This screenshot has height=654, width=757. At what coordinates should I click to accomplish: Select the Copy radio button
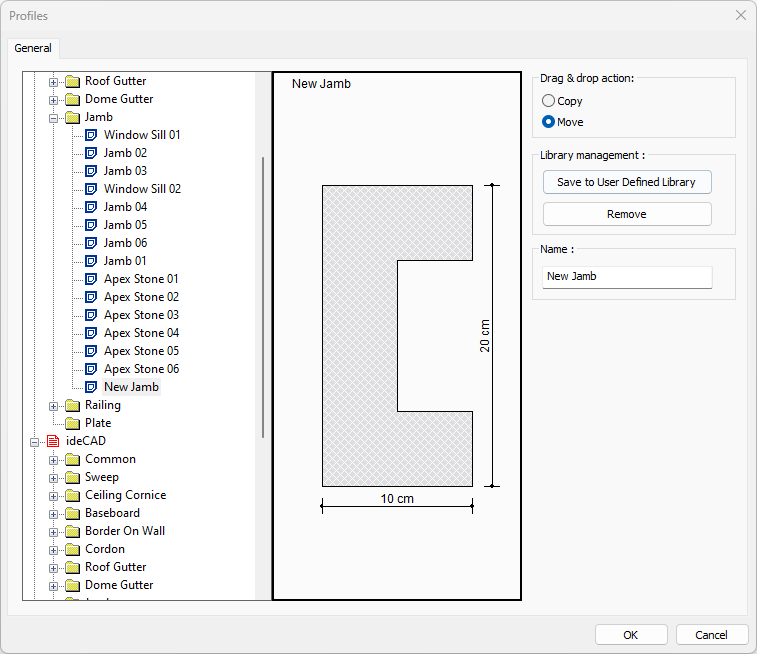[x=548, y=101]
